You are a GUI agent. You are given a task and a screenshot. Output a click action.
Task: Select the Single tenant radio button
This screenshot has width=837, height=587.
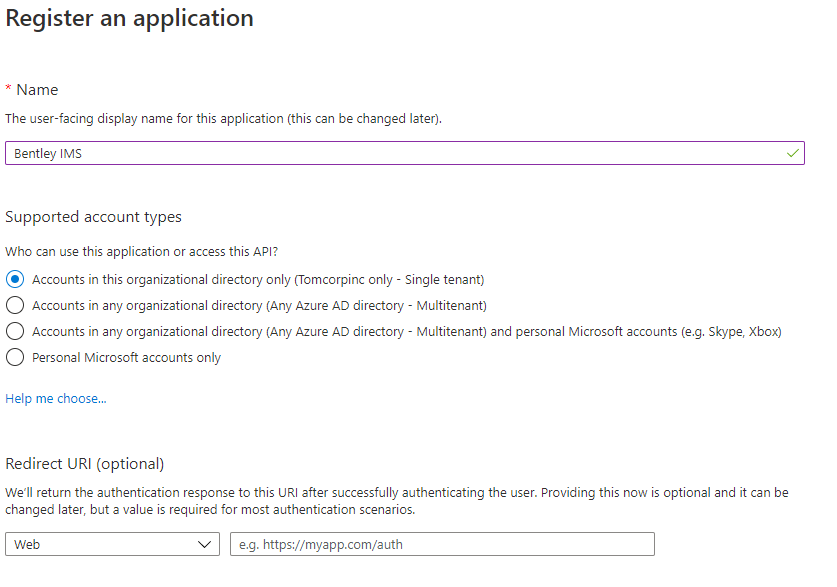[15, 280]
